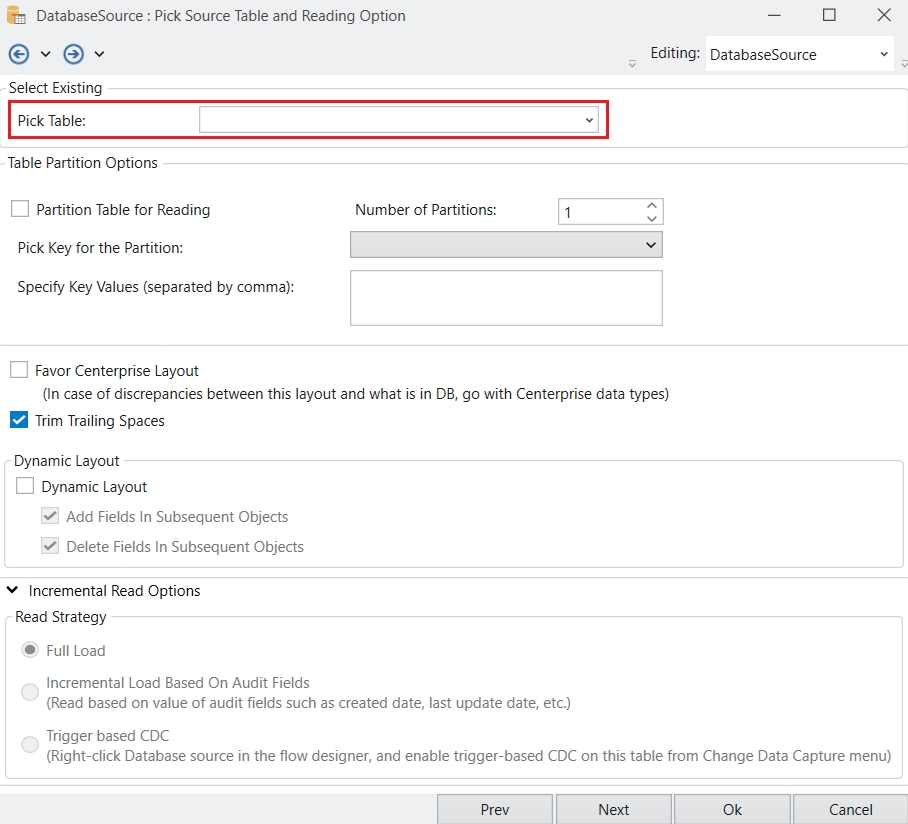
Task: Decrease Number of Partitions with down arrow
Action: [652, 218]
